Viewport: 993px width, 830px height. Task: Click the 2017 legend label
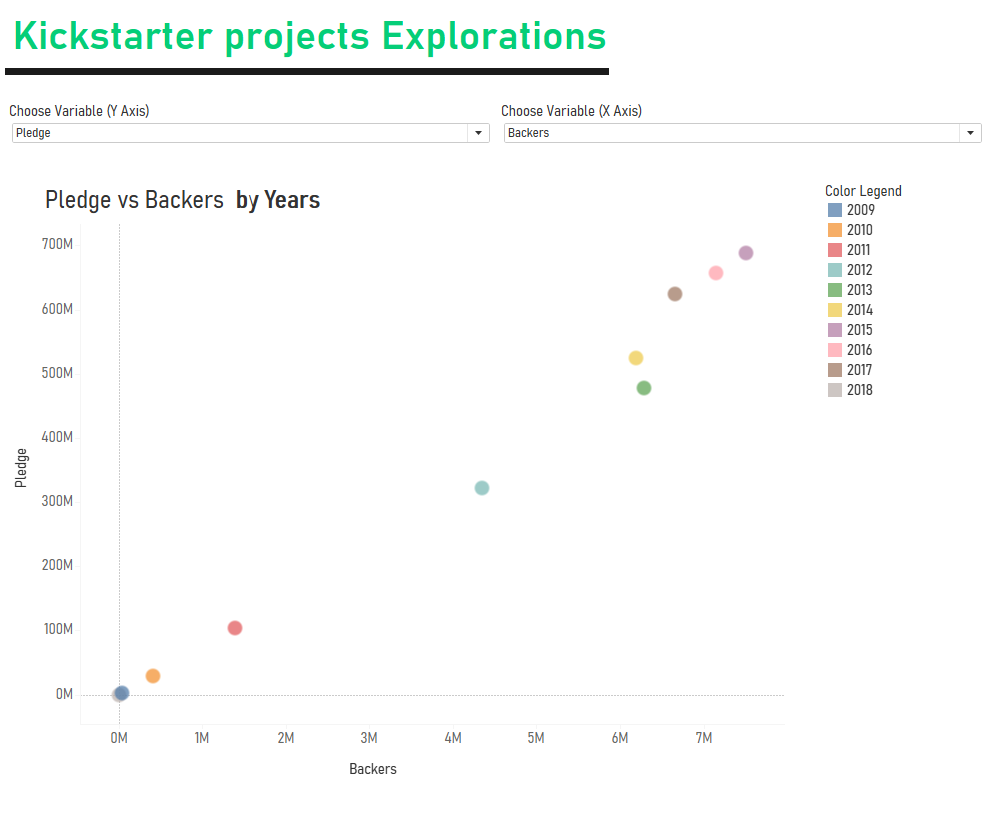click(x=859, y=370)
